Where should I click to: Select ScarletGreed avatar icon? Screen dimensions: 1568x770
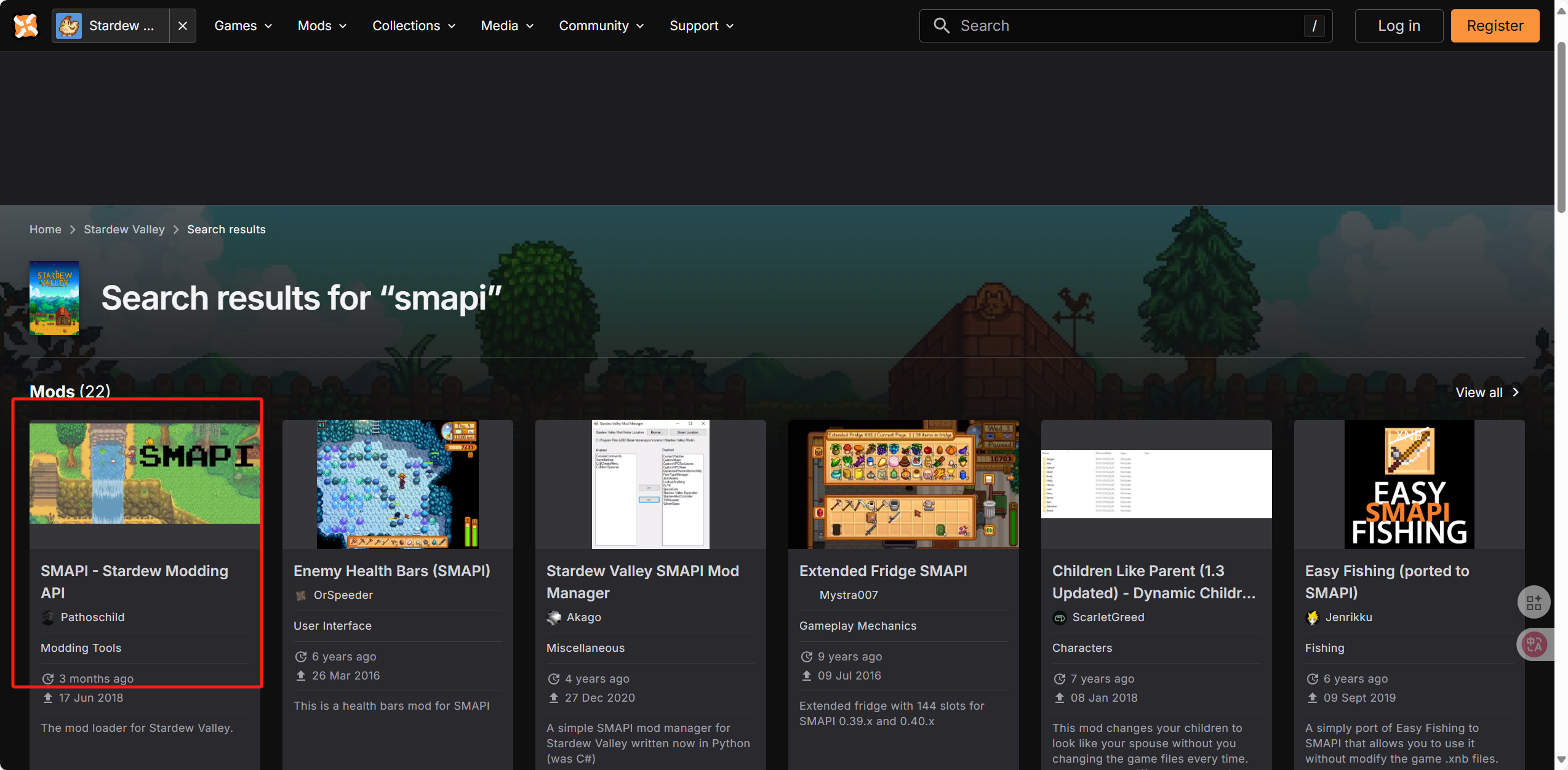tap(1059, 617)
